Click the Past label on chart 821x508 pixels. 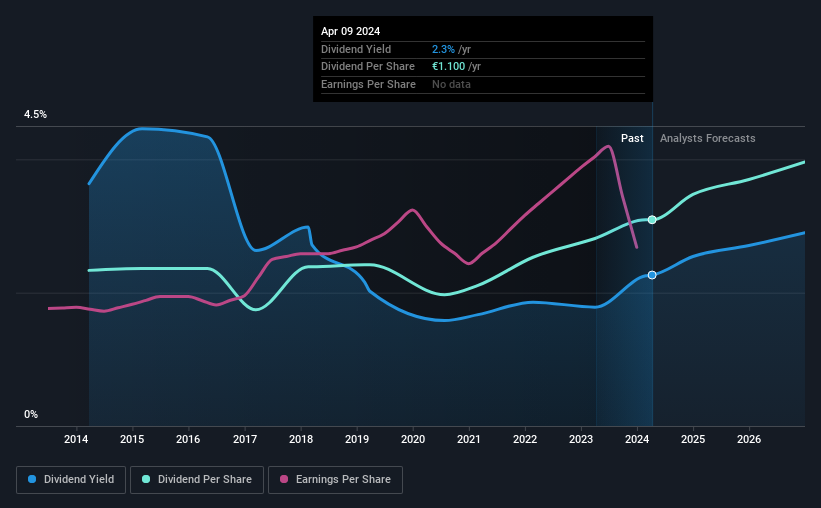[x=632, y=138]
